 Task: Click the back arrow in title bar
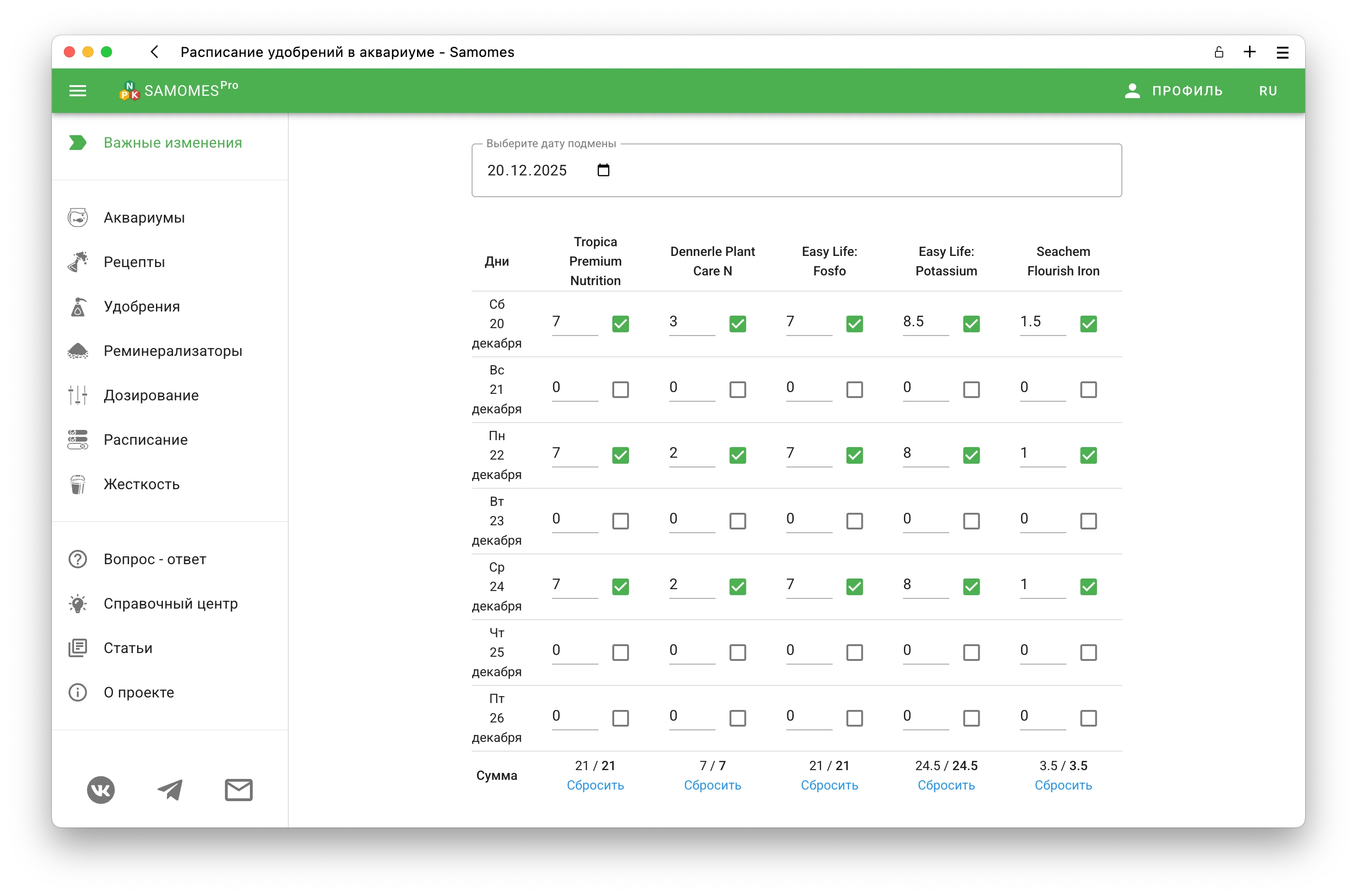[x=154, y=52]
